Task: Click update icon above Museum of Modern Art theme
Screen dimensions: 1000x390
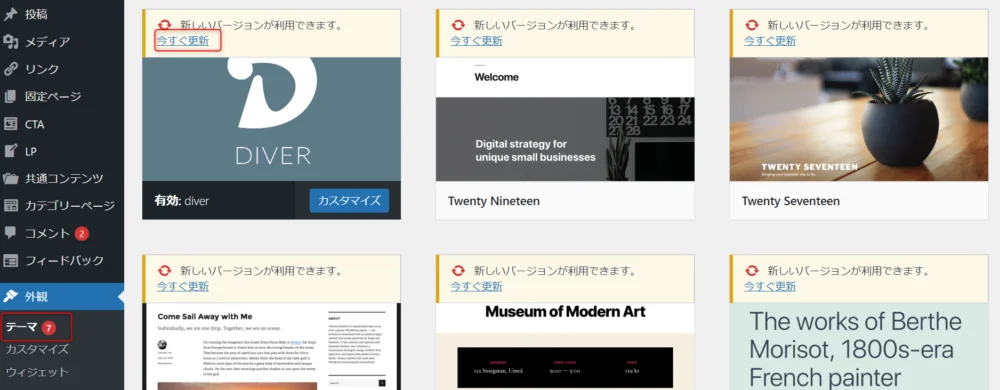Action: (x=458, y=271)
